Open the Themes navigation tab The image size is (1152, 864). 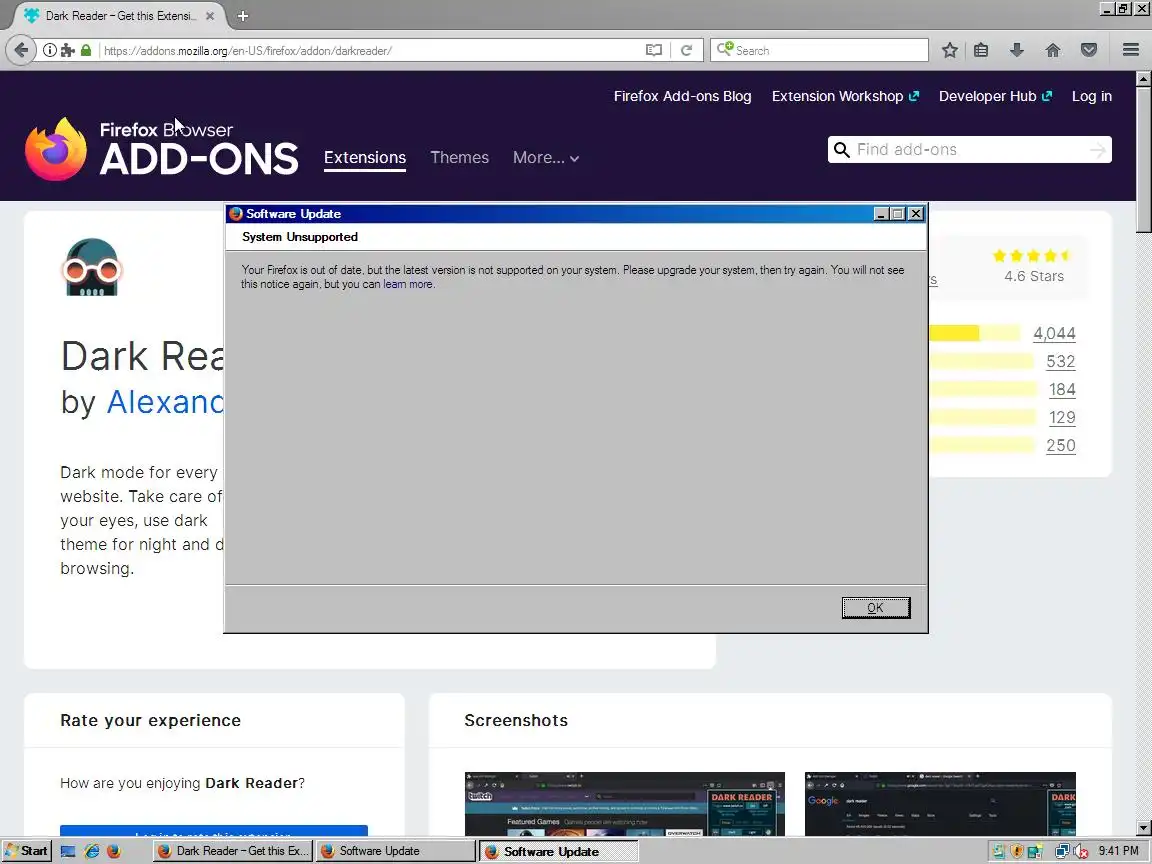(x=459, y=157)
